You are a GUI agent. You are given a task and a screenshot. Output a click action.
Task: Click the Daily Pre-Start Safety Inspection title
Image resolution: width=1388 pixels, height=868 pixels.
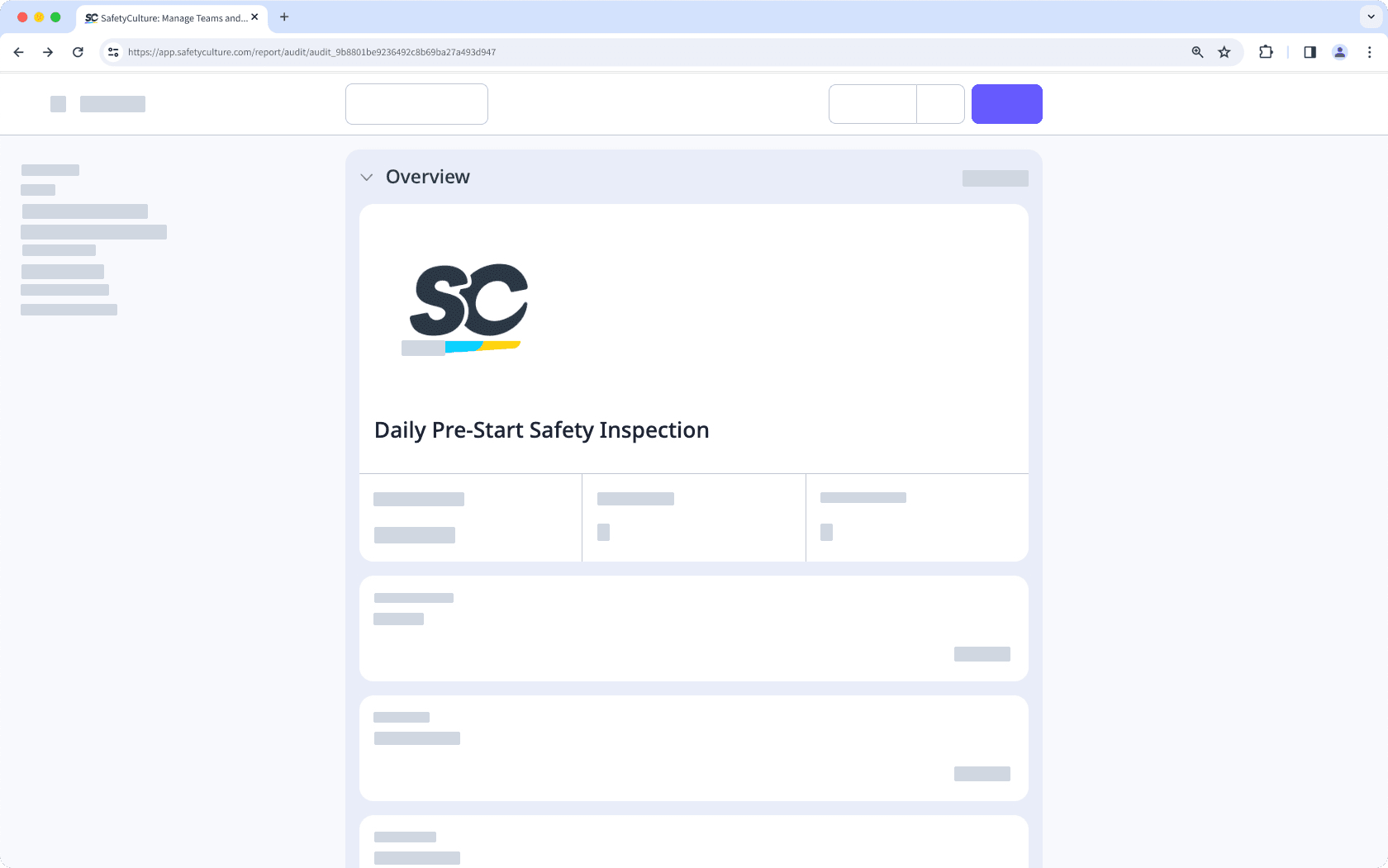[x=541, y=429]
